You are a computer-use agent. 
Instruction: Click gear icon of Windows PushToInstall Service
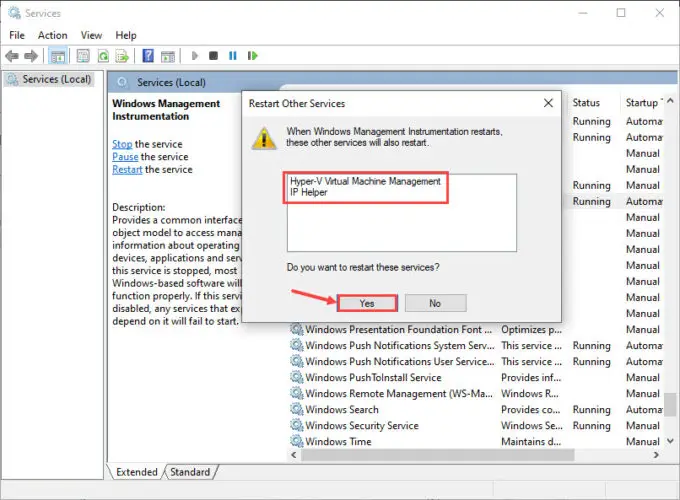[x=297, y=378]
